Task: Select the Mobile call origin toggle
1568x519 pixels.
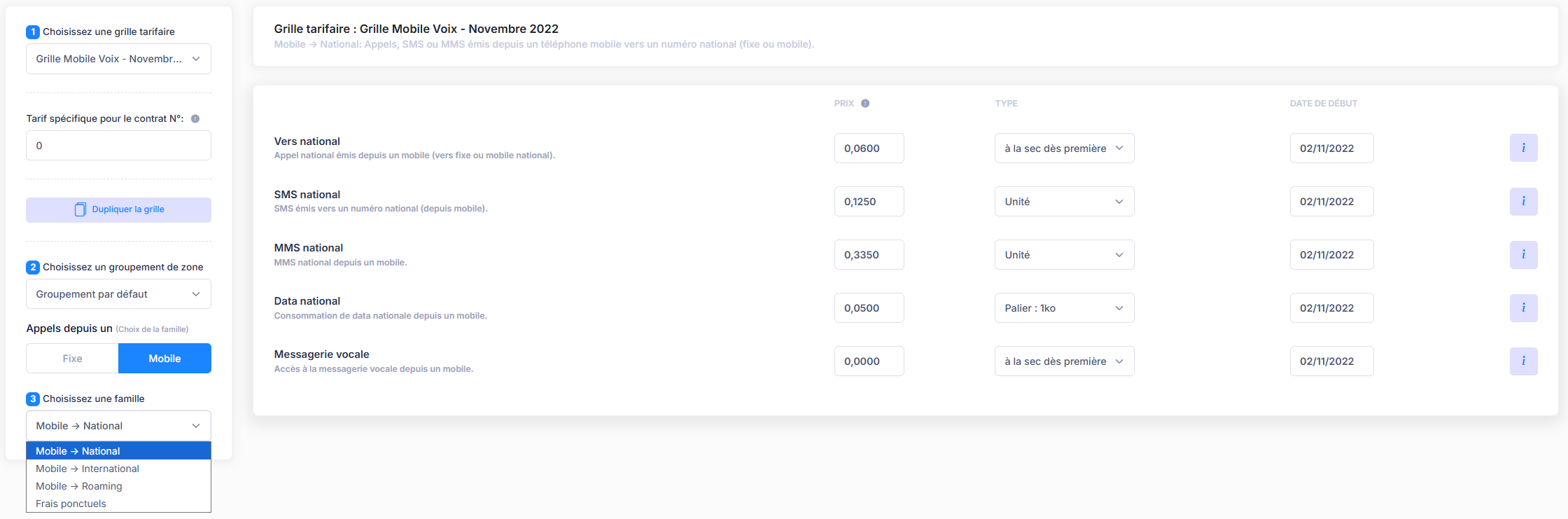Action: 164,358
